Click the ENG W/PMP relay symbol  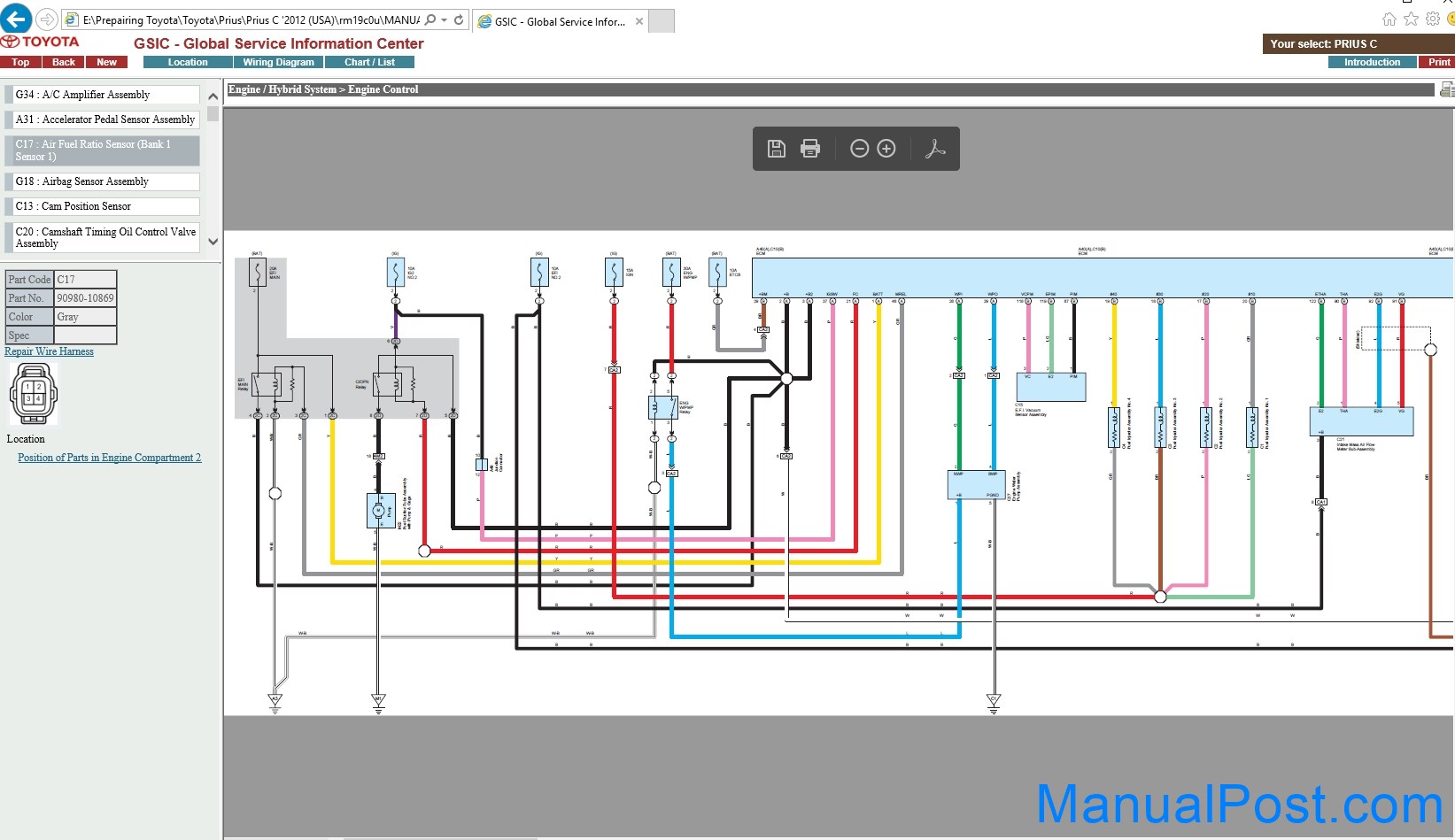pyautogui.click(x=662, y=407)
